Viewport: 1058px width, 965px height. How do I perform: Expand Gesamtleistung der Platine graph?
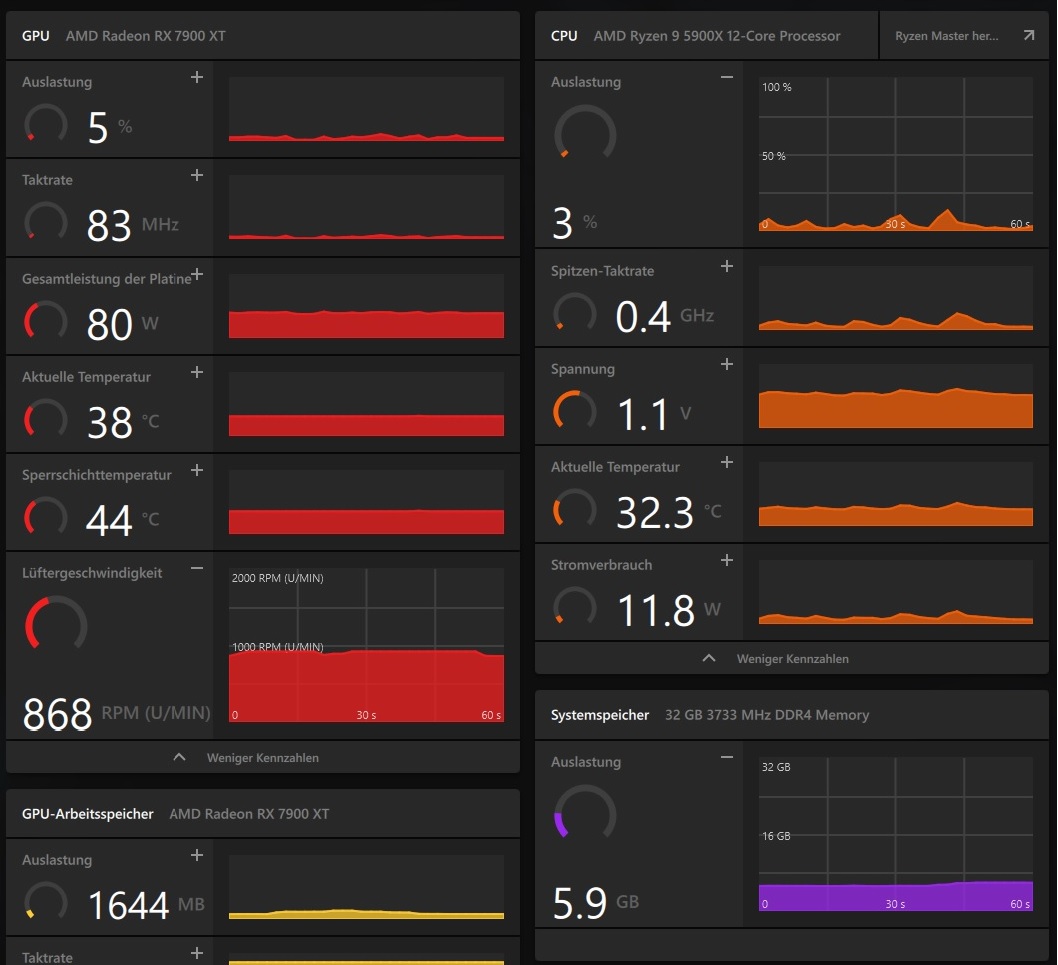(196, 274)
